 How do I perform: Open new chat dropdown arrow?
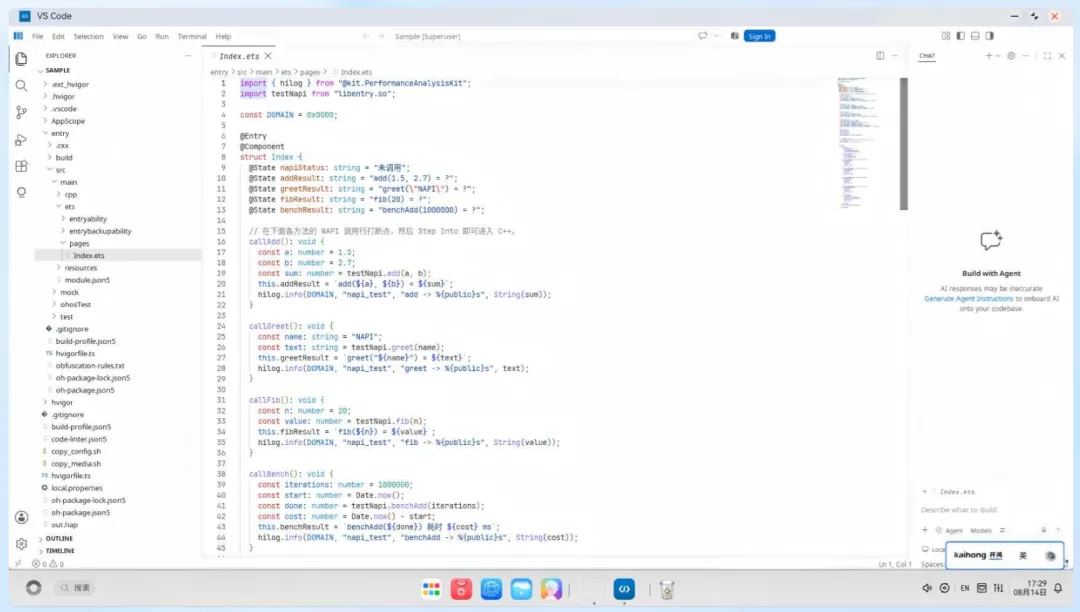(997, 56)
